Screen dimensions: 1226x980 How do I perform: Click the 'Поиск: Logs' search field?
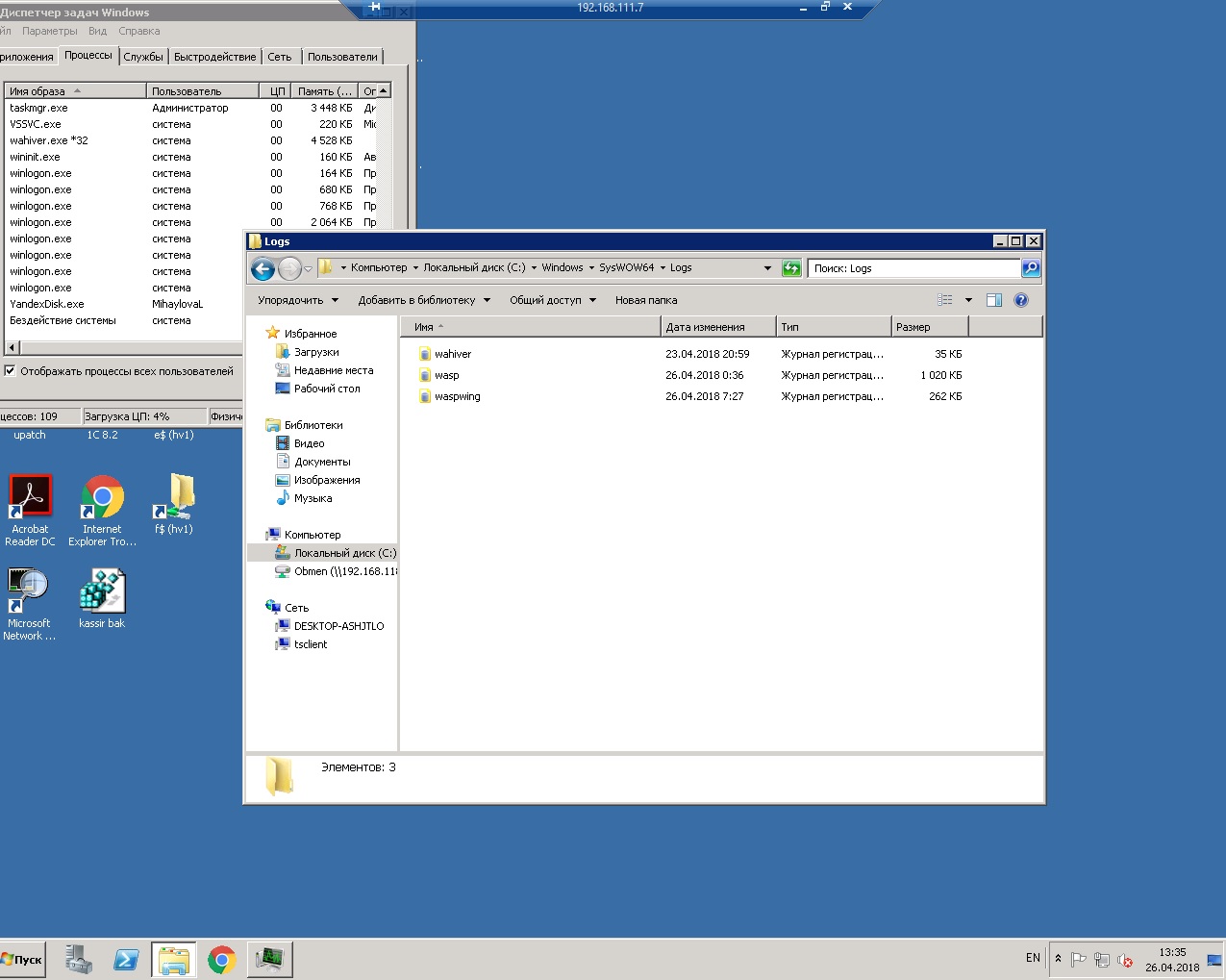[x=913, y=268]
